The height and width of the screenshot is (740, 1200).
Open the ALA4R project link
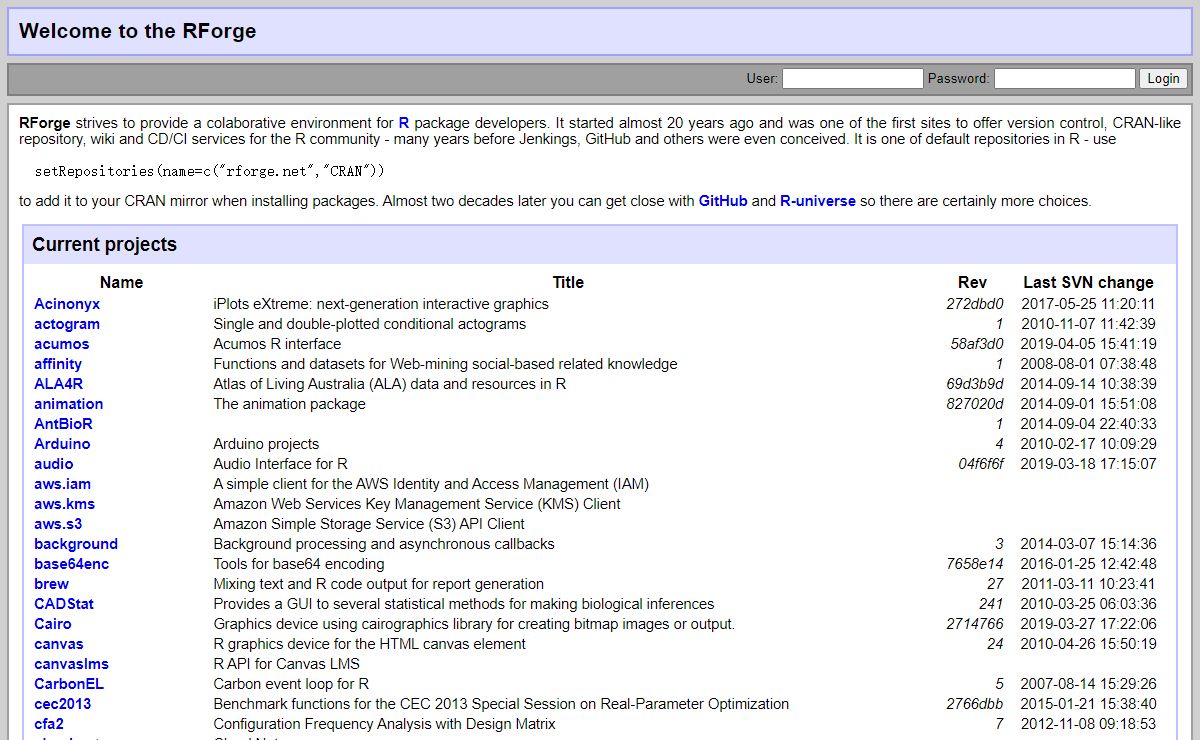58,384
